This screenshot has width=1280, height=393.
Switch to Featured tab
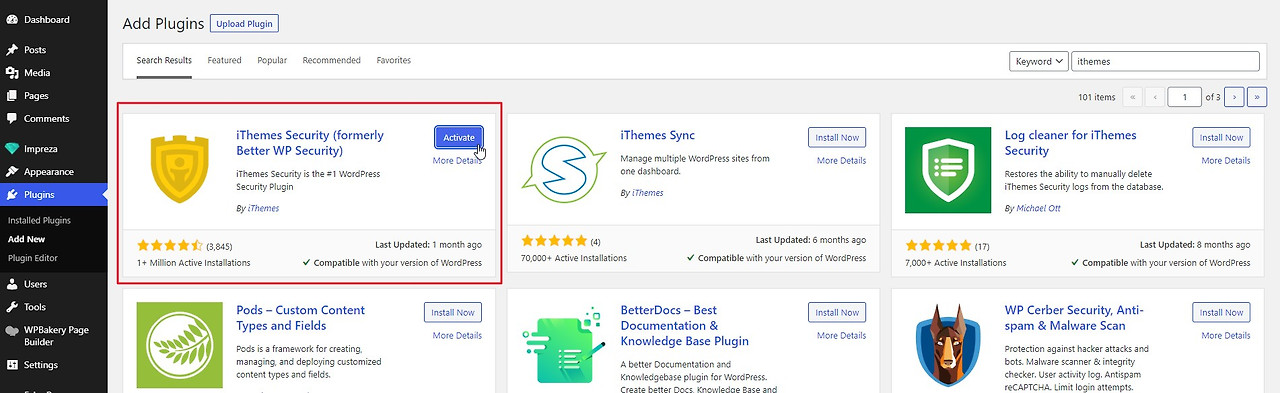tap(225, 60)
